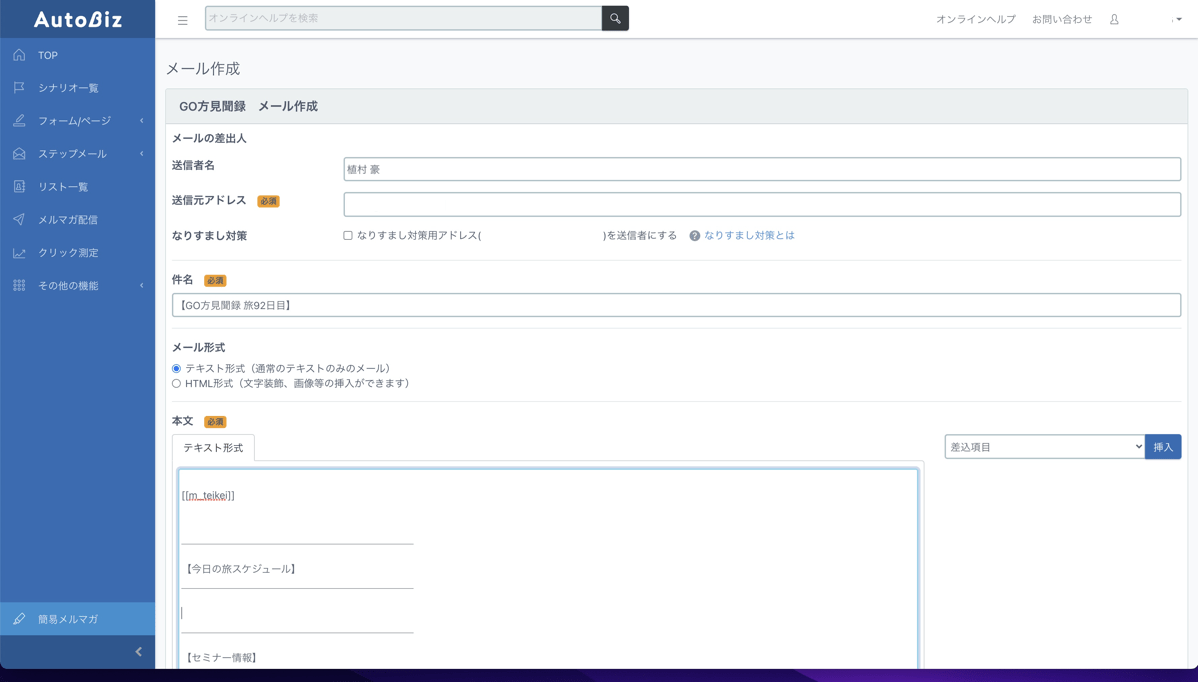Viewport: 1198px width, 682px height.
Task: Check the なりすまし対策用アドレス checkbox
Action: (x=348, y=235)
